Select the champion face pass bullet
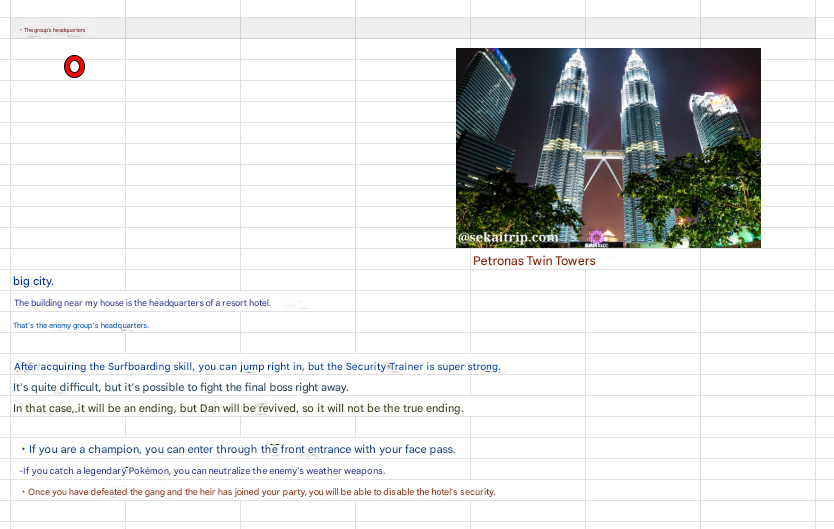This screenshot has width=834, height=529. coord(238,449)
